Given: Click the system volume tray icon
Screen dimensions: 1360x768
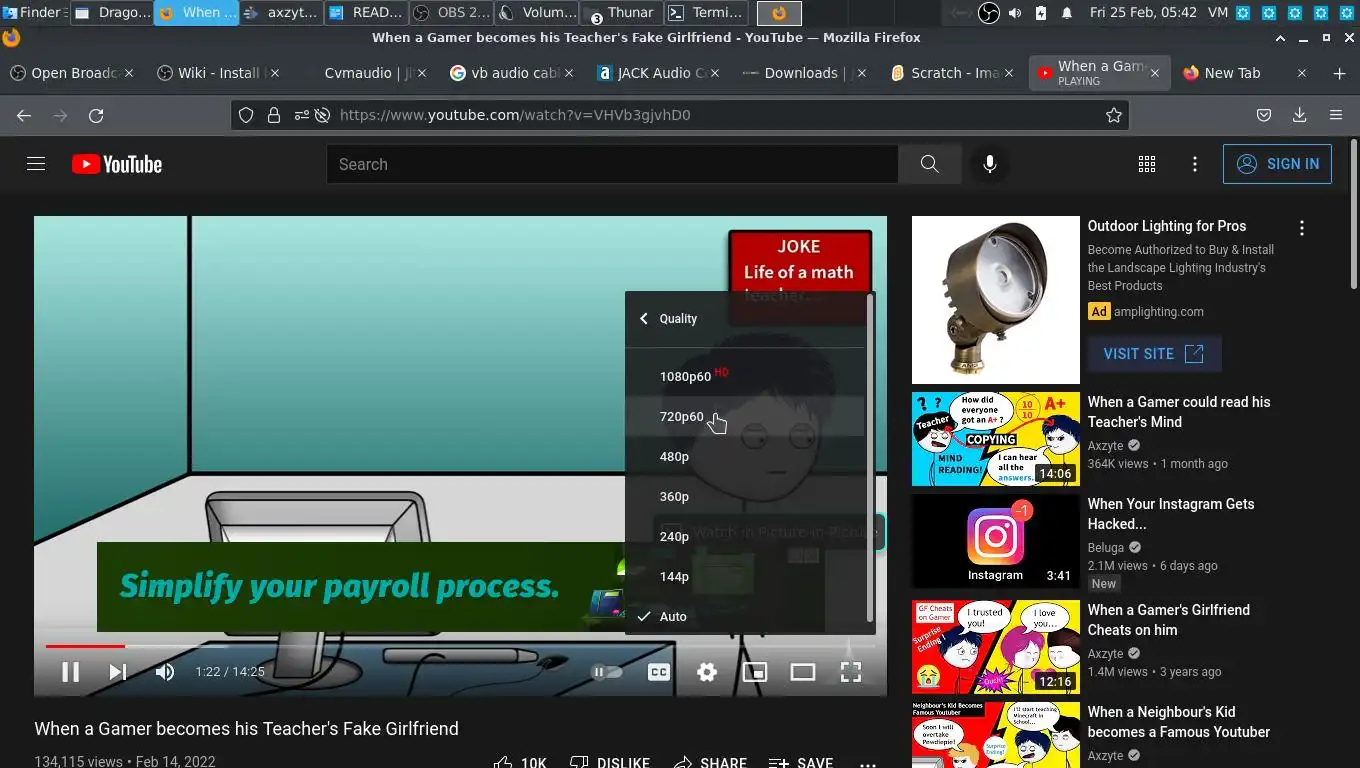Looking at the screenshot, I should click(1015, 13).
